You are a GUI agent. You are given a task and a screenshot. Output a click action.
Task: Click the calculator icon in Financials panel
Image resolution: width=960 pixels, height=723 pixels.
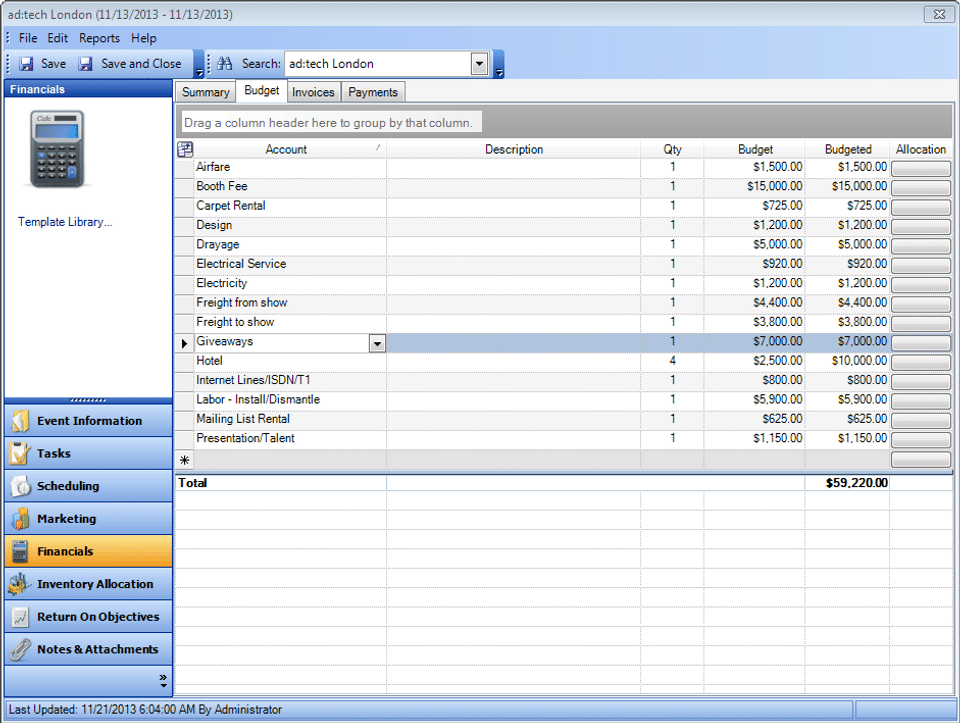(57, 149)
